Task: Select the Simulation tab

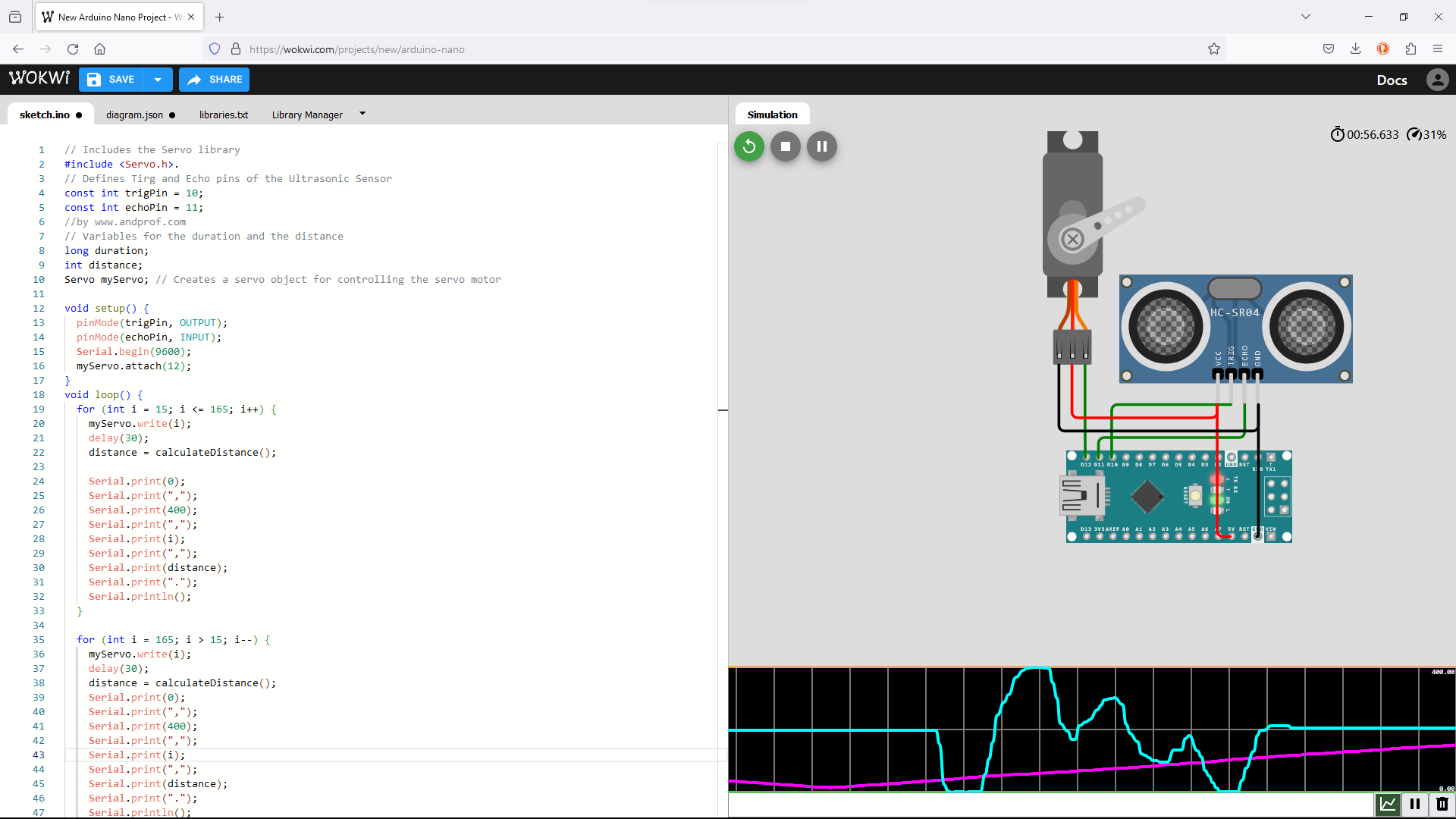Action: 772,115
